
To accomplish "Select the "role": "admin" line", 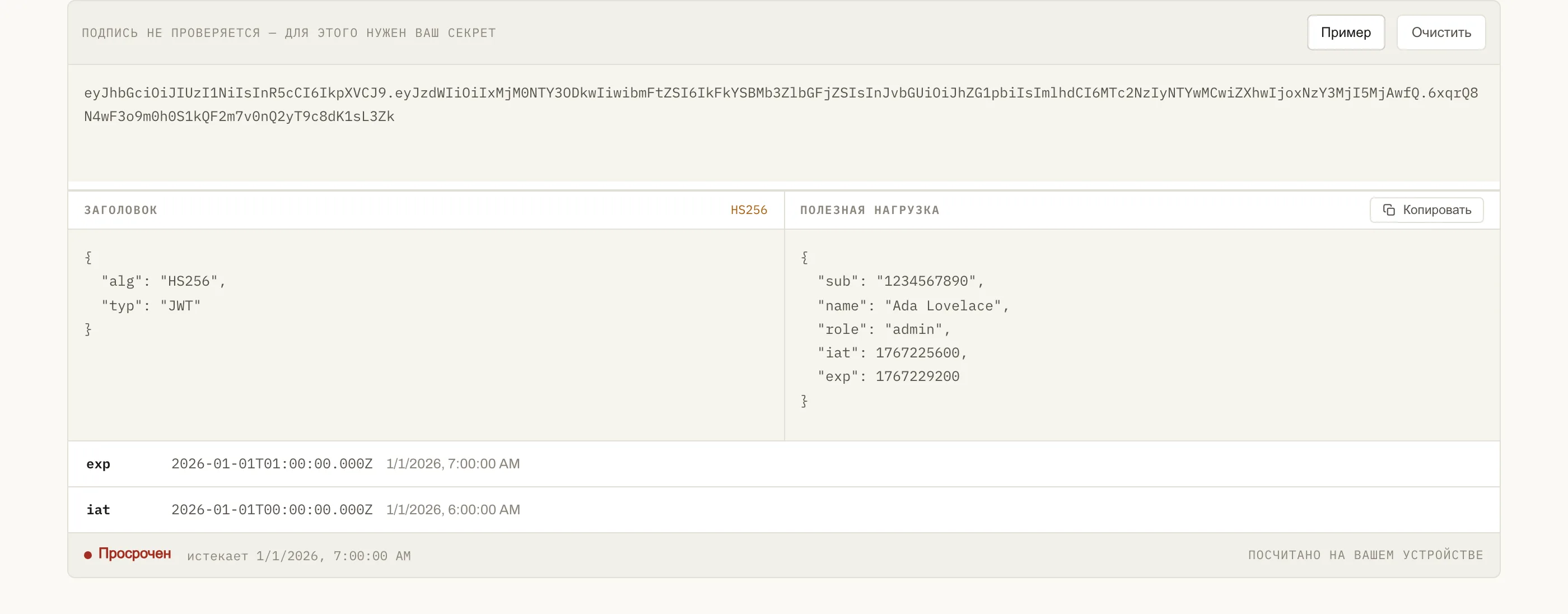I will tap(883, 329).
